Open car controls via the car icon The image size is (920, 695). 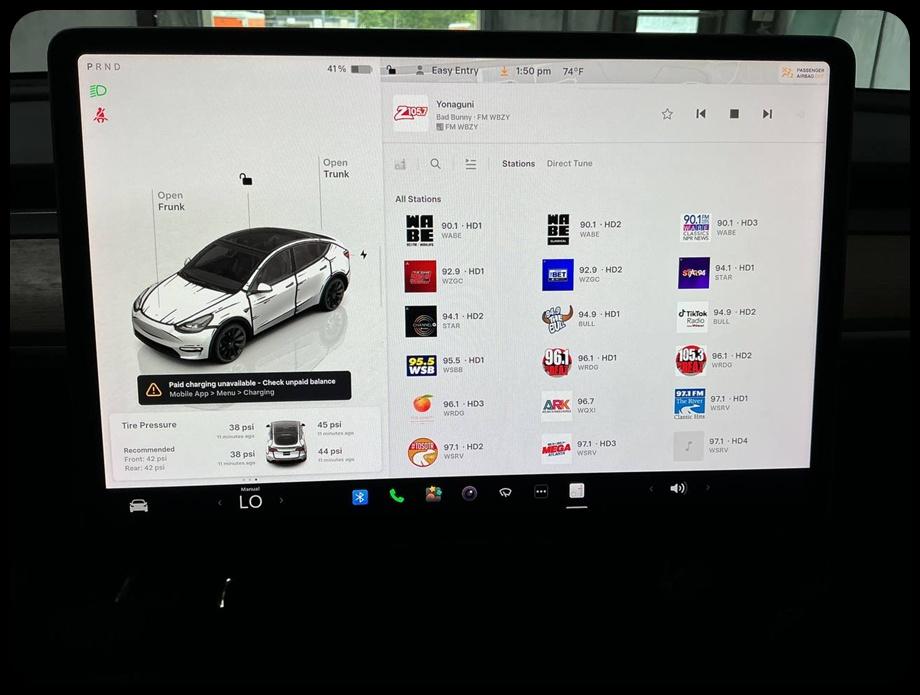point(138,506)
